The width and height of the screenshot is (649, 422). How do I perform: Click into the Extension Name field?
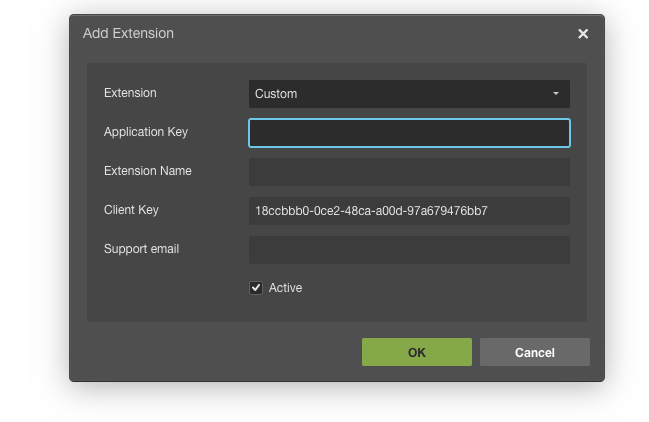coord(409,172)
